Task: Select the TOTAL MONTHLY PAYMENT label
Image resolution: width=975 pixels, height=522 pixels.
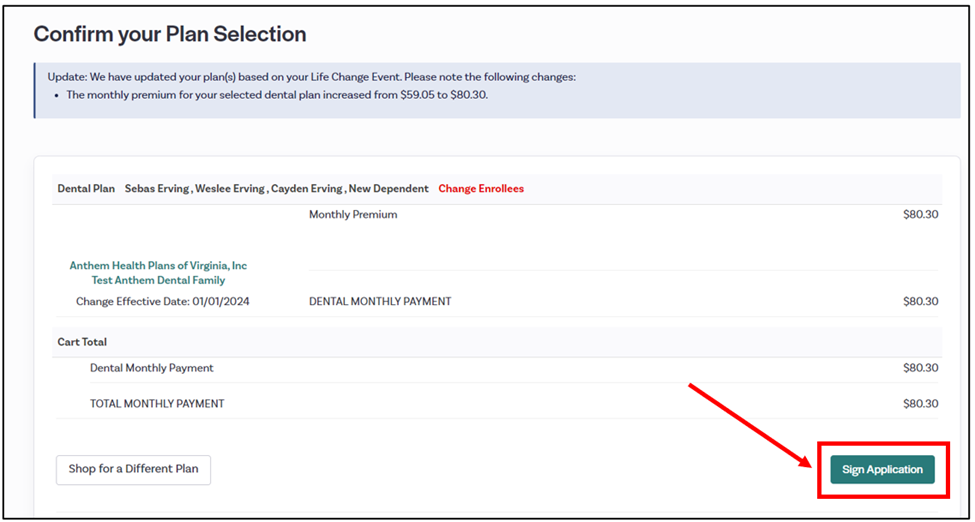Action: point(157,404)
